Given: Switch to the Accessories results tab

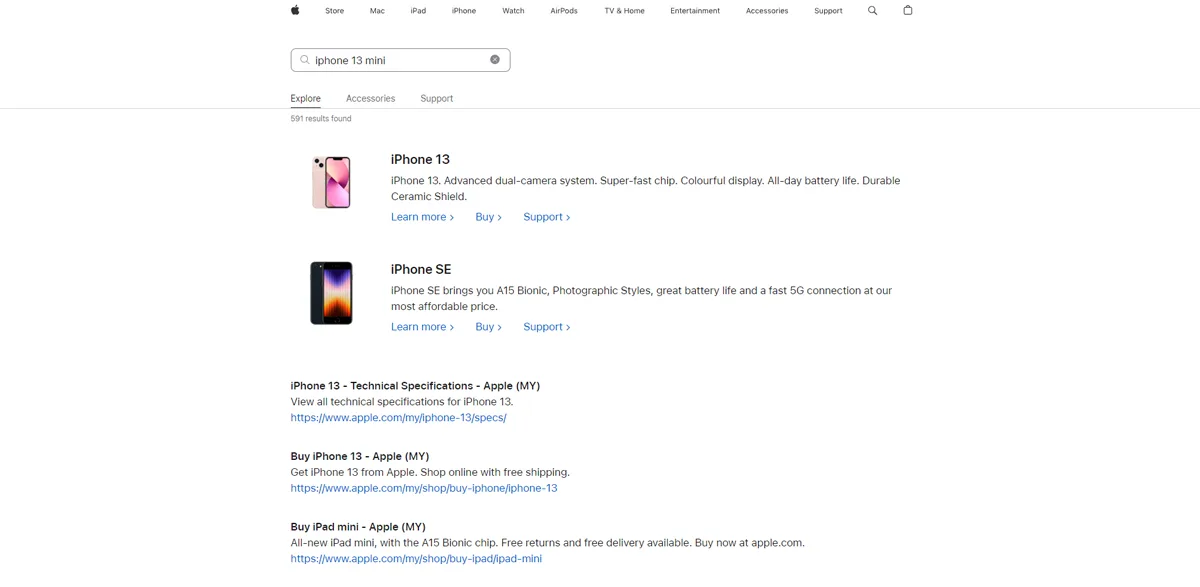Looking at the screenshot, I should (370, 98).
